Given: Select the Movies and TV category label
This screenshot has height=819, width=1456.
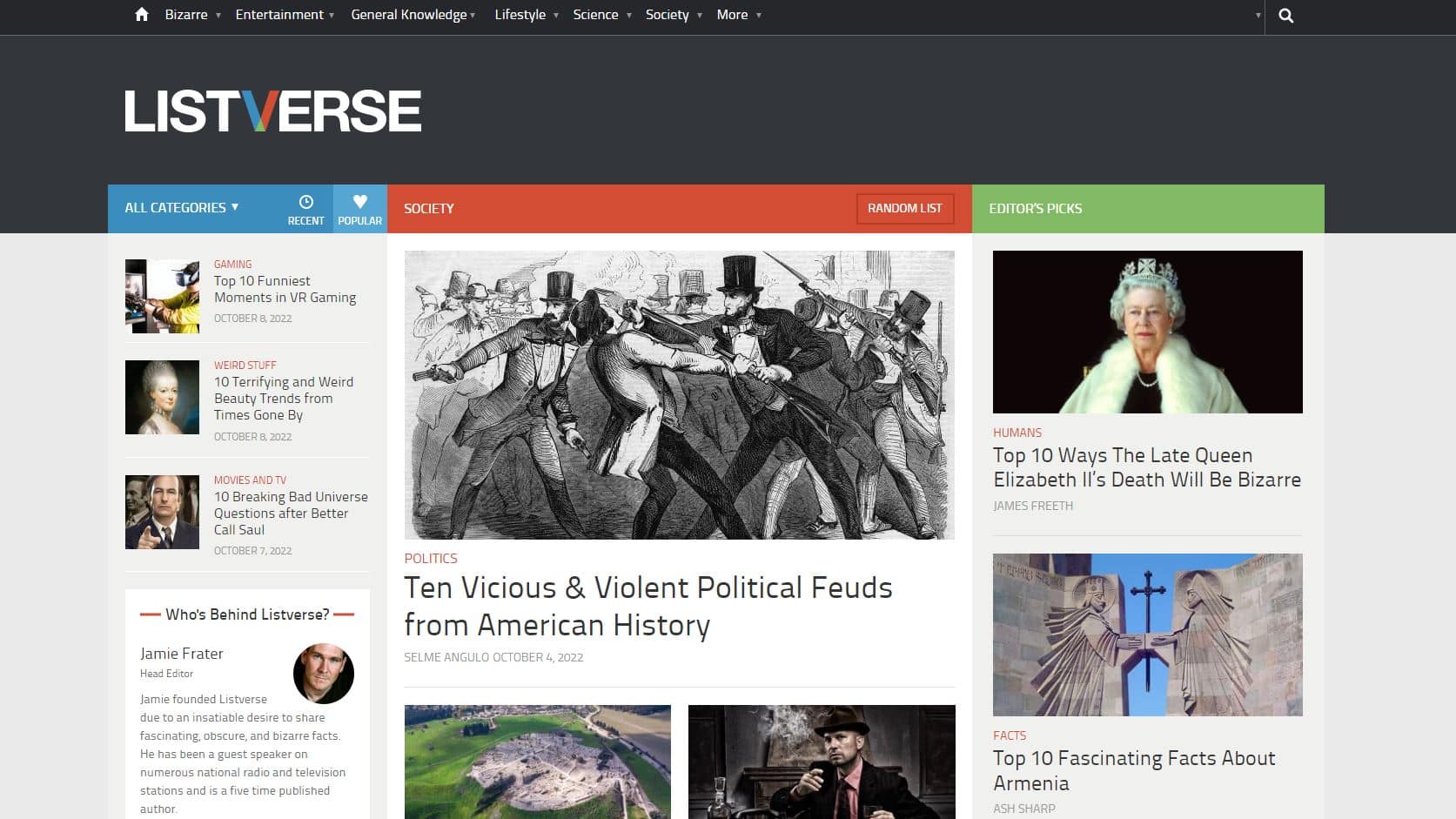Looking at the screenshot, I should [x=250, y=480].
